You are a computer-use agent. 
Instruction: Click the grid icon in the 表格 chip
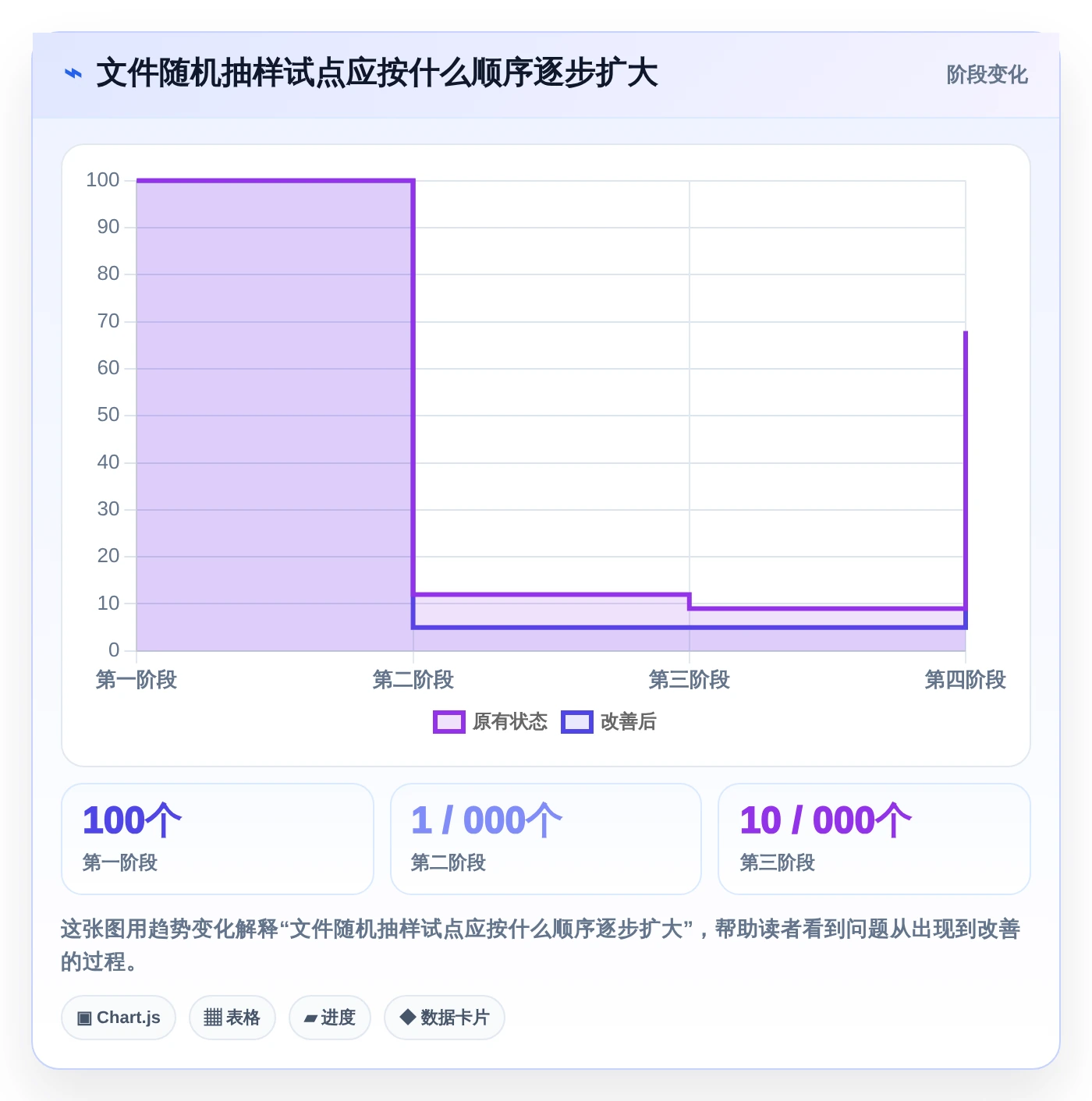(x=213, y=1018)
